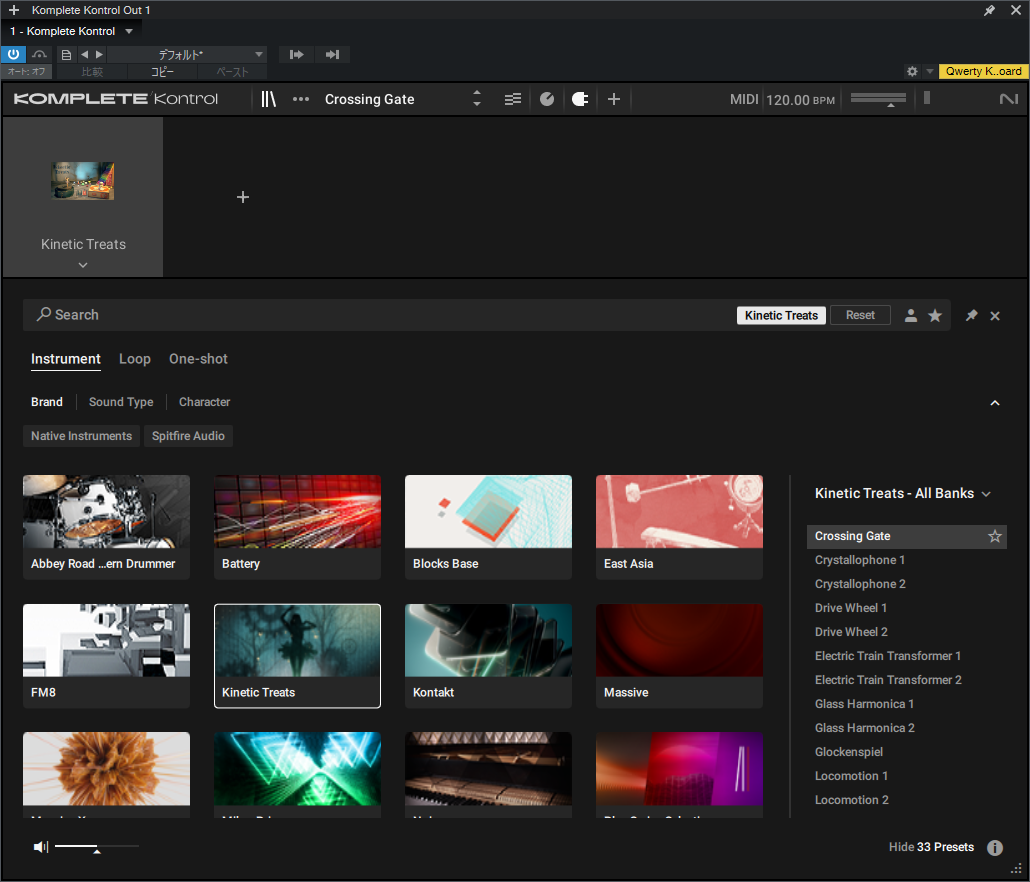The height and width of the screenshot is (882, 1030).
Task: Close the browser panel
Action: [x=995, y=316]
